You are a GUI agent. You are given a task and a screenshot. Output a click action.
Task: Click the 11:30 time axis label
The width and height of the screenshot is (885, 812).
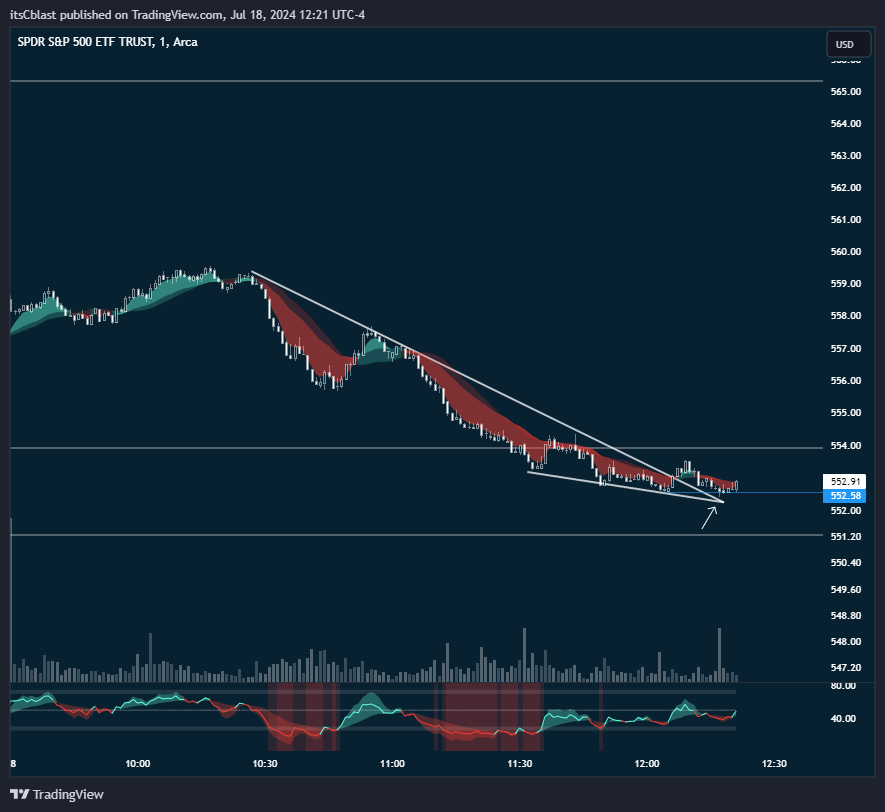click(519, 764)
